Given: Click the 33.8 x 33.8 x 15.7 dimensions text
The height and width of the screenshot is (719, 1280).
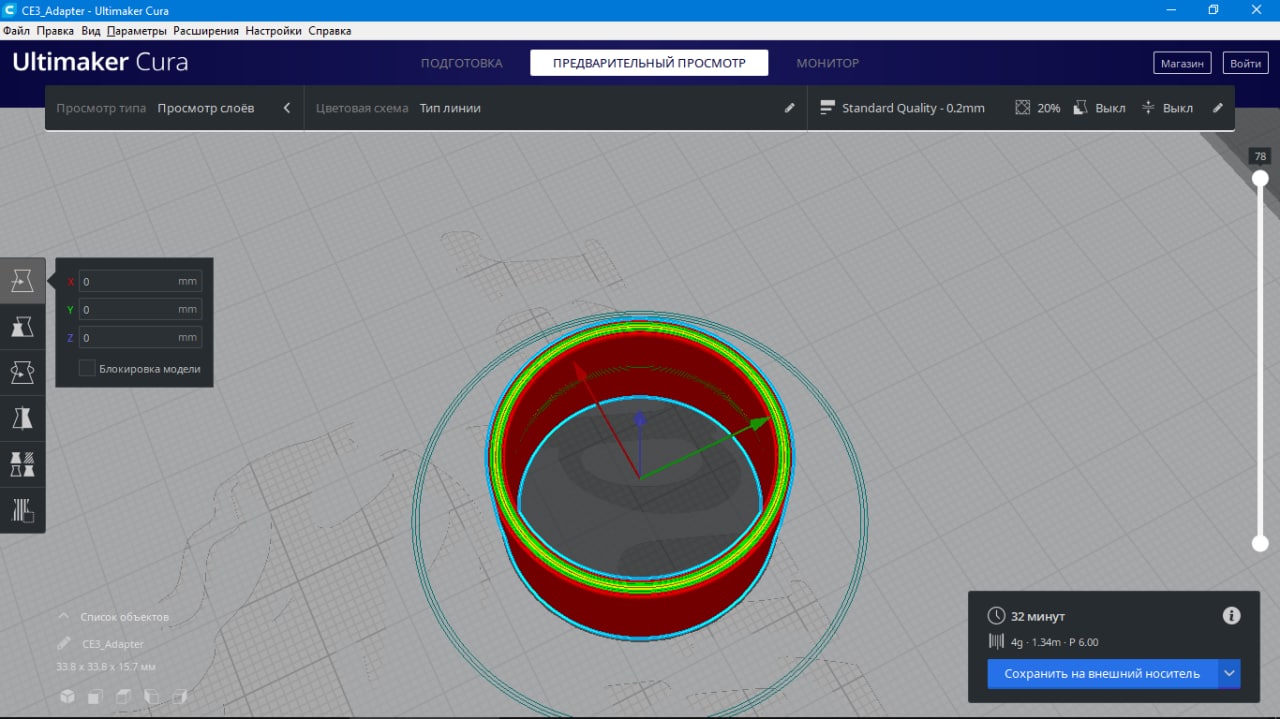Looking at the screenshot, I should (x=105, y=666).
